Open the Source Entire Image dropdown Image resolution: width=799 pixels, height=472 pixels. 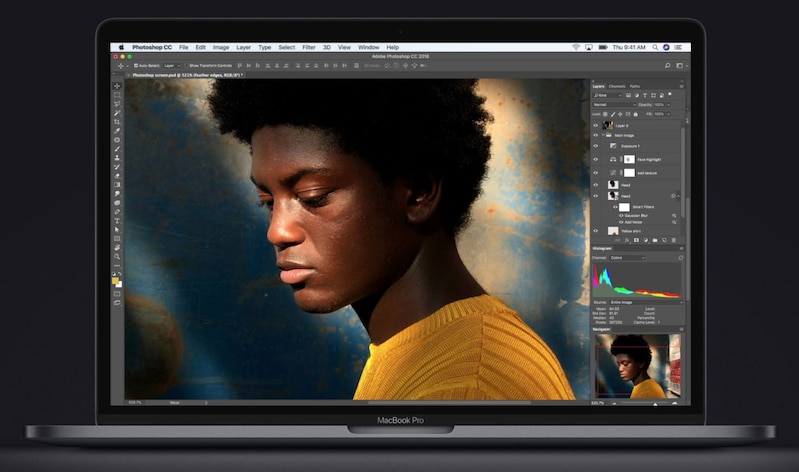(x=646, y=302)
